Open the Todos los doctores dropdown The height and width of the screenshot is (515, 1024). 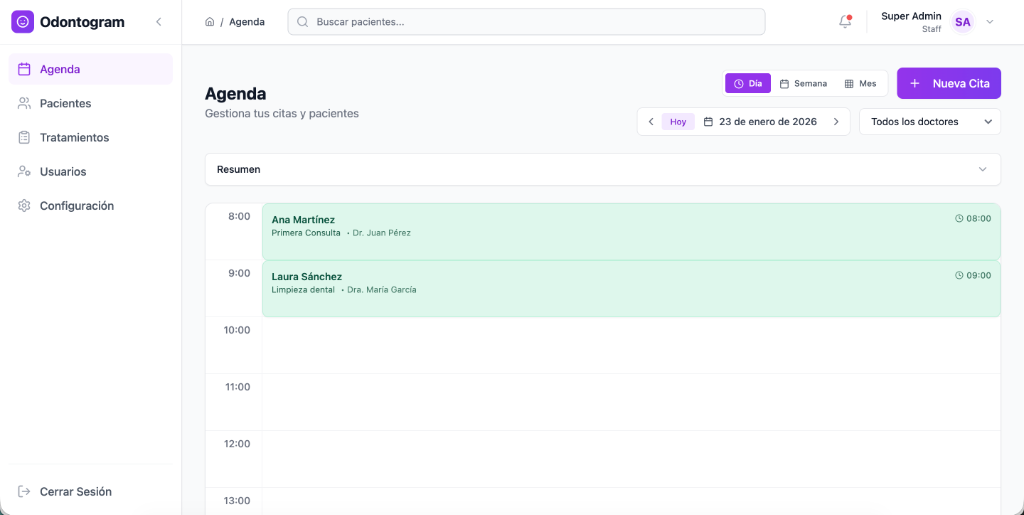click(929, 122)
